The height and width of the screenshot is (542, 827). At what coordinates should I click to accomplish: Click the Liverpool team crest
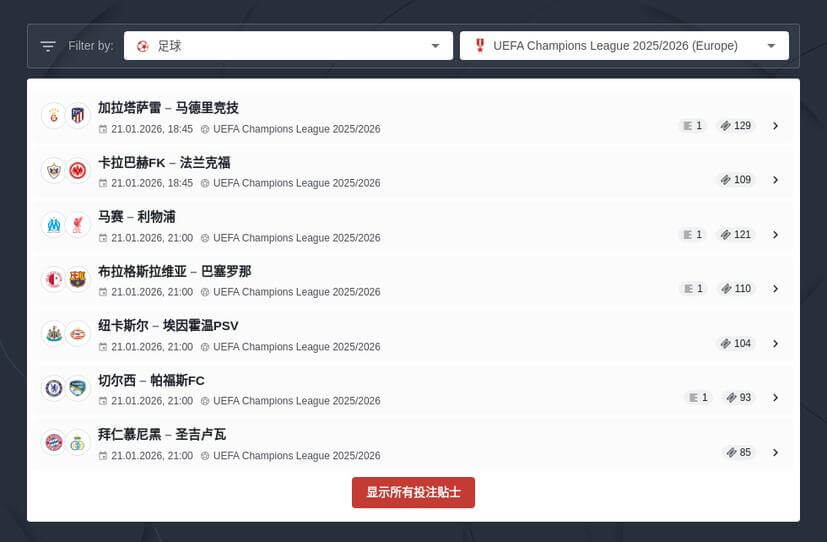pyautogui.click(x=78, y=225)
